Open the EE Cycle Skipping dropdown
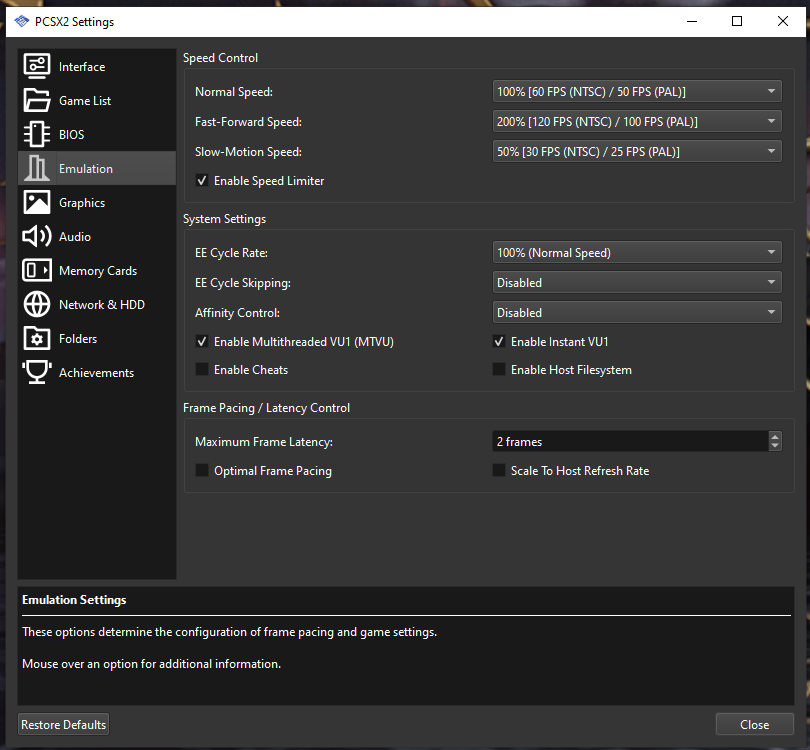Viewport: 810px width, 750px height. pos(637,283)
